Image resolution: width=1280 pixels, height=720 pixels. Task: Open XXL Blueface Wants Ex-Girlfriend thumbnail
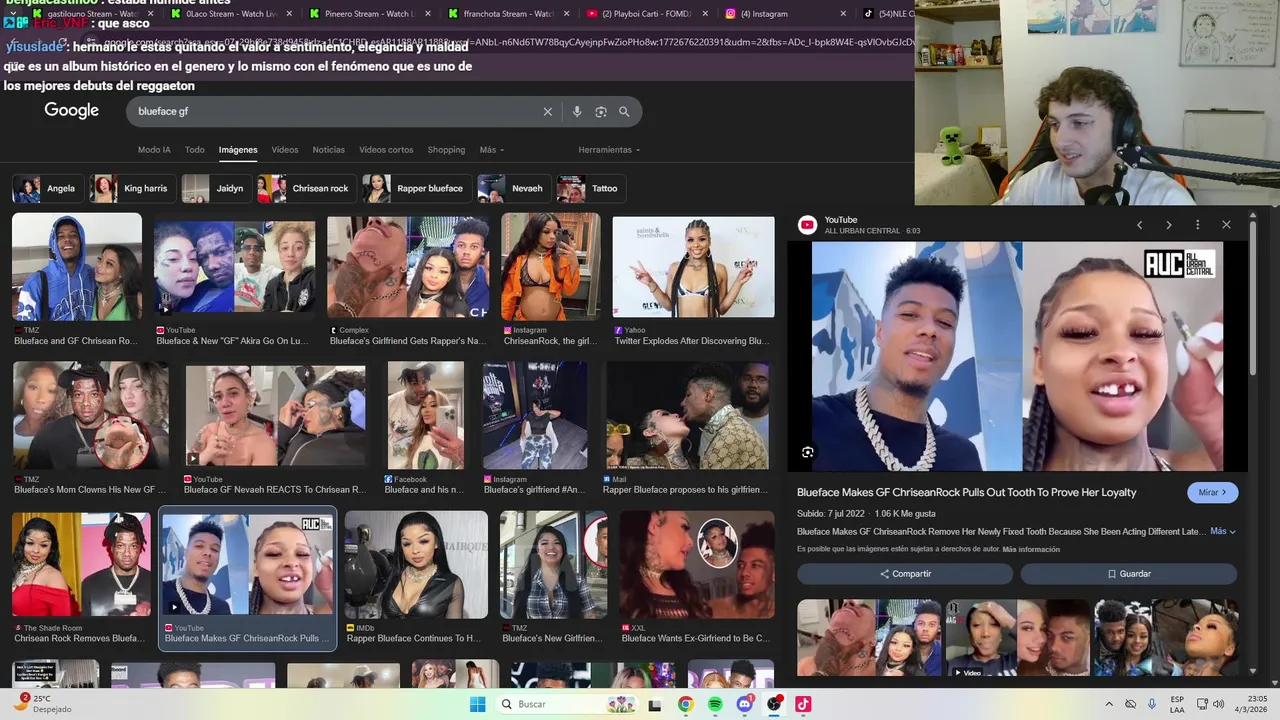(x=696, y=565)
